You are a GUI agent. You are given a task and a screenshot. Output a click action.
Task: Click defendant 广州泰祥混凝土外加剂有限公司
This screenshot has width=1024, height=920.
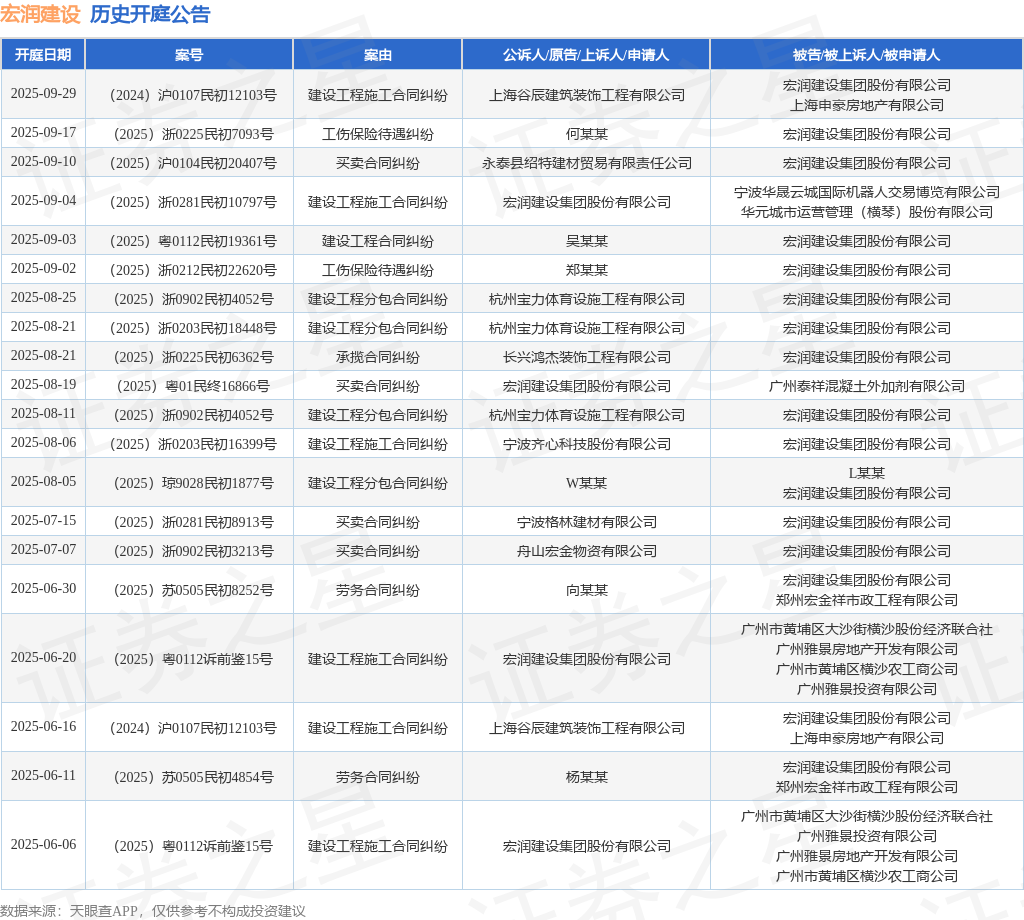click(x=867, y=387)
